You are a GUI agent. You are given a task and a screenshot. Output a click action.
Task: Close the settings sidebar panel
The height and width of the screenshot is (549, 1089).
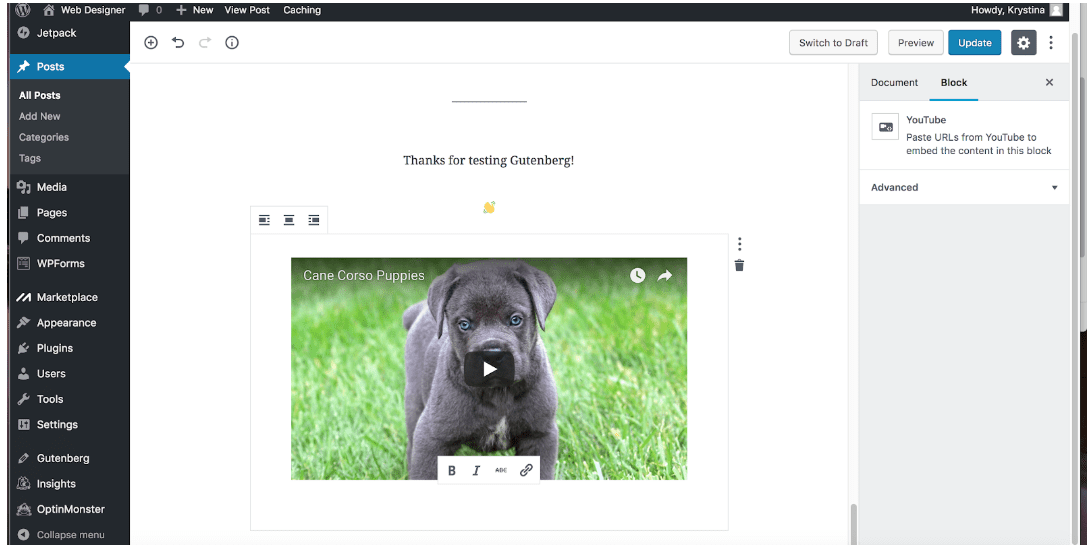tap(1049, 82)
